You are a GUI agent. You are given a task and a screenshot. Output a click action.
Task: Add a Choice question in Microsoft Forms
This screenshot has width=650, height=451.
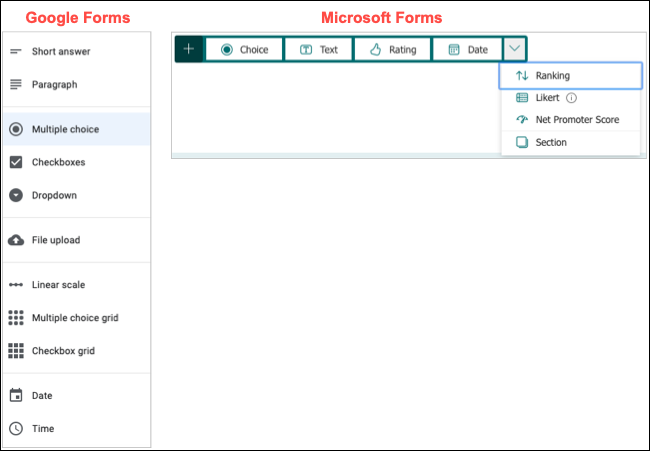pos(244,49)
